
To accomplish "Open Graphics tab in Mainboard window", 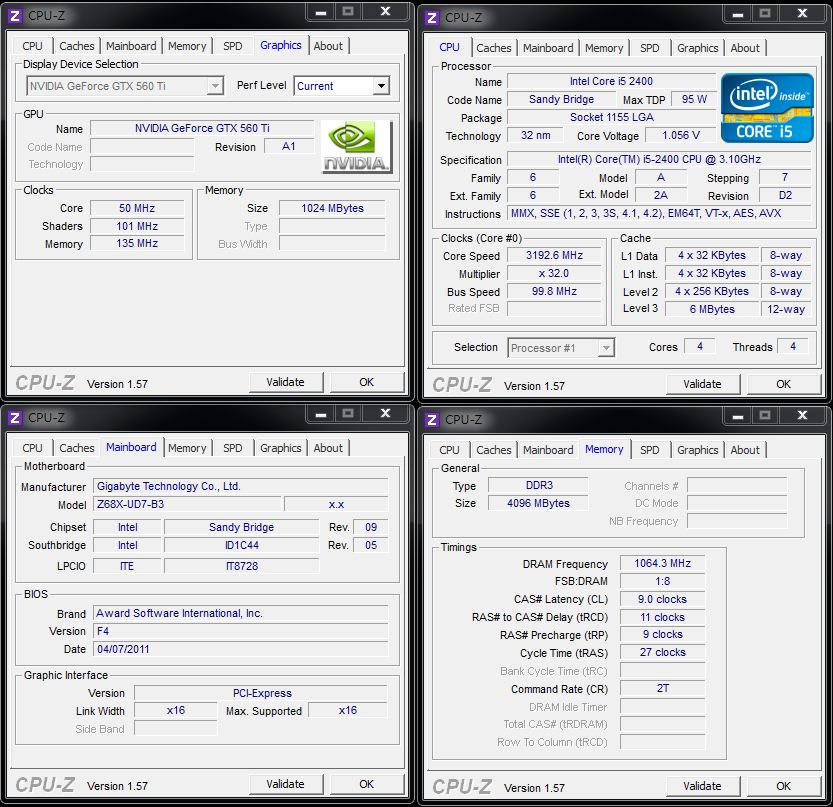I will [280, 448].
